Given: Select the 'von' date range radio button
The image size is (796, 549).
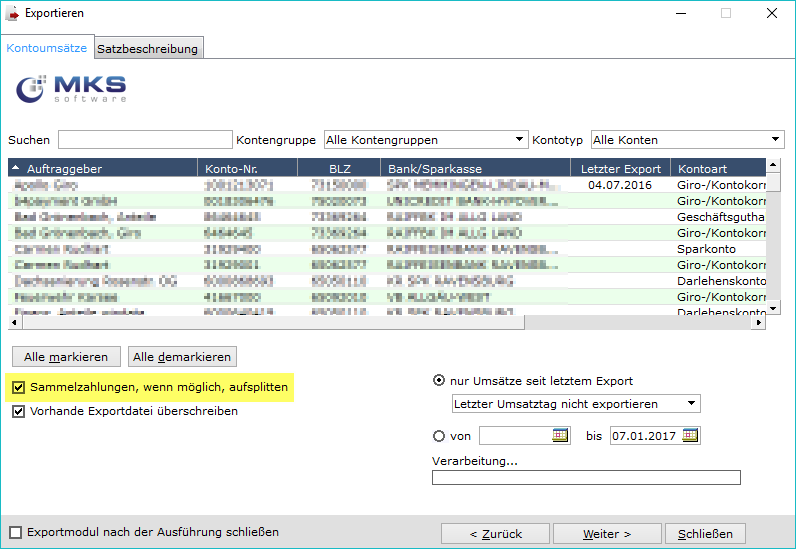Looking at the screenshot, I should (x=439, y=436).
